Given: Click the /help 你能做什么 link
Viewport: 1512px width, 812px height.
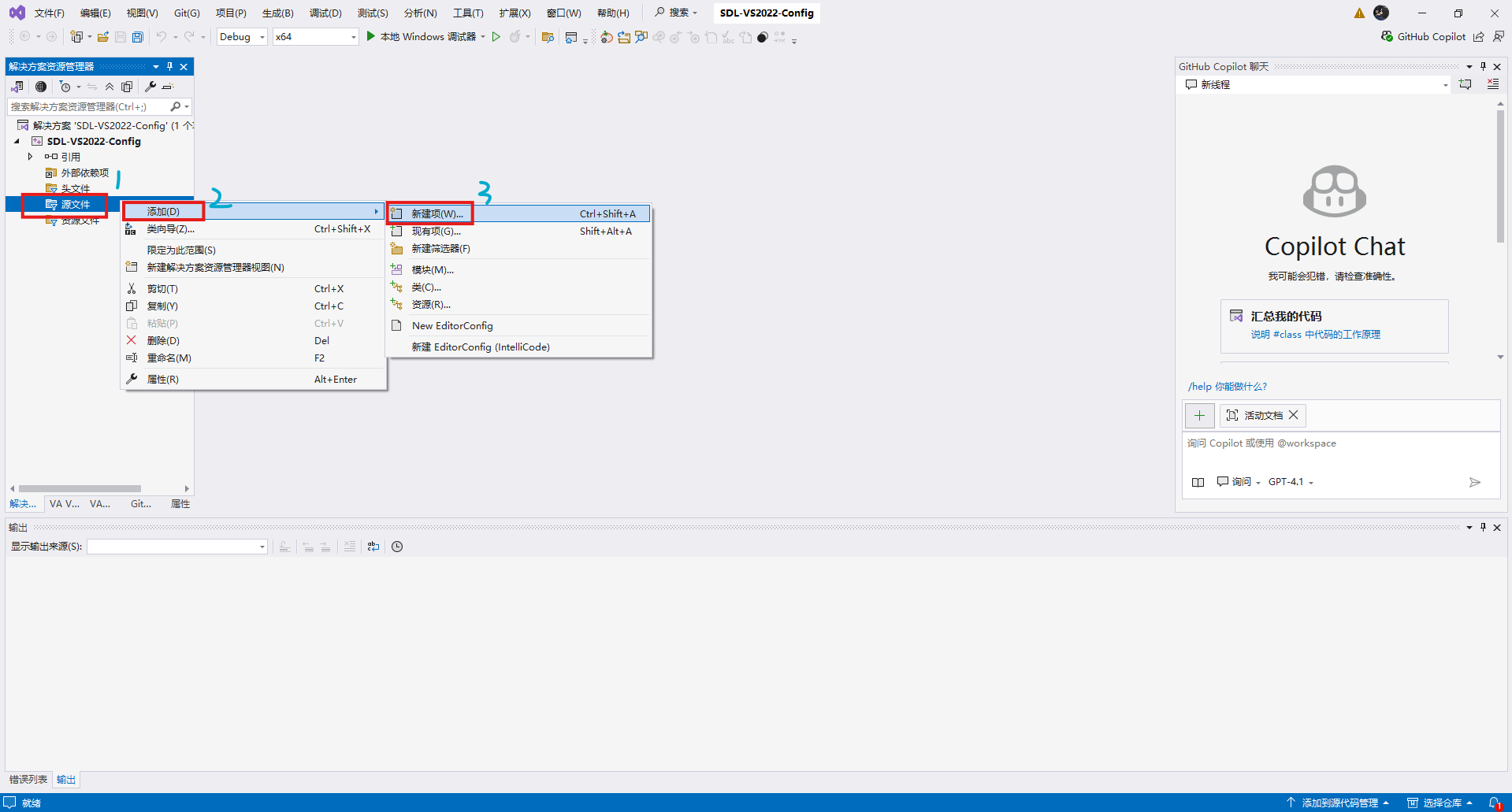Looking at the screenshot, I should (1227, 386).
